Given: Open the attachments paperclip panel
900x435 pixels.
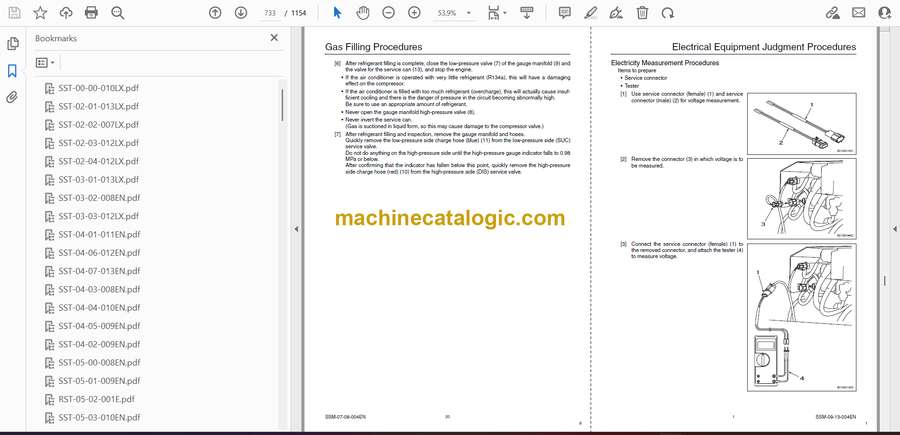Looking at the screenshot, I should 13,97.
